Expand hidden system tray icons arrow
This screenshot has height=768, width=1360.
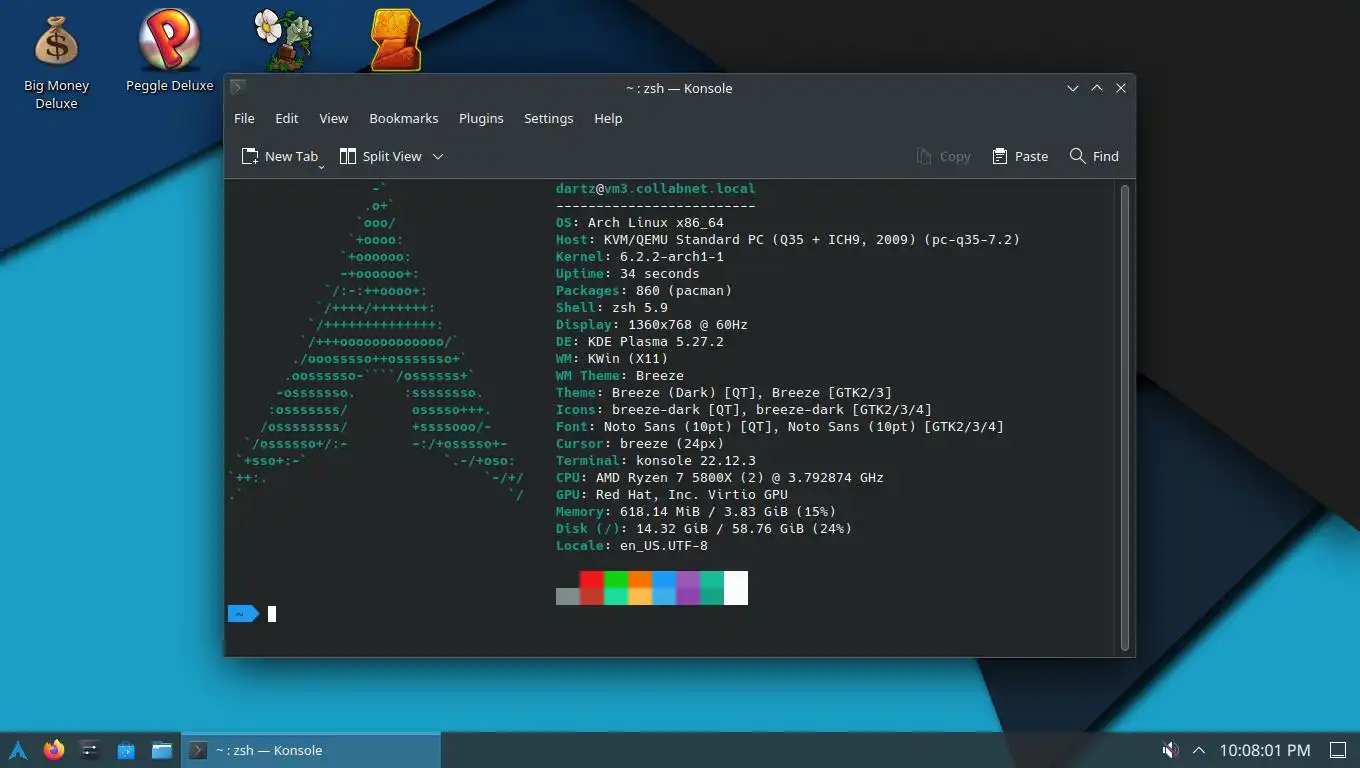tap(1199, 750)
